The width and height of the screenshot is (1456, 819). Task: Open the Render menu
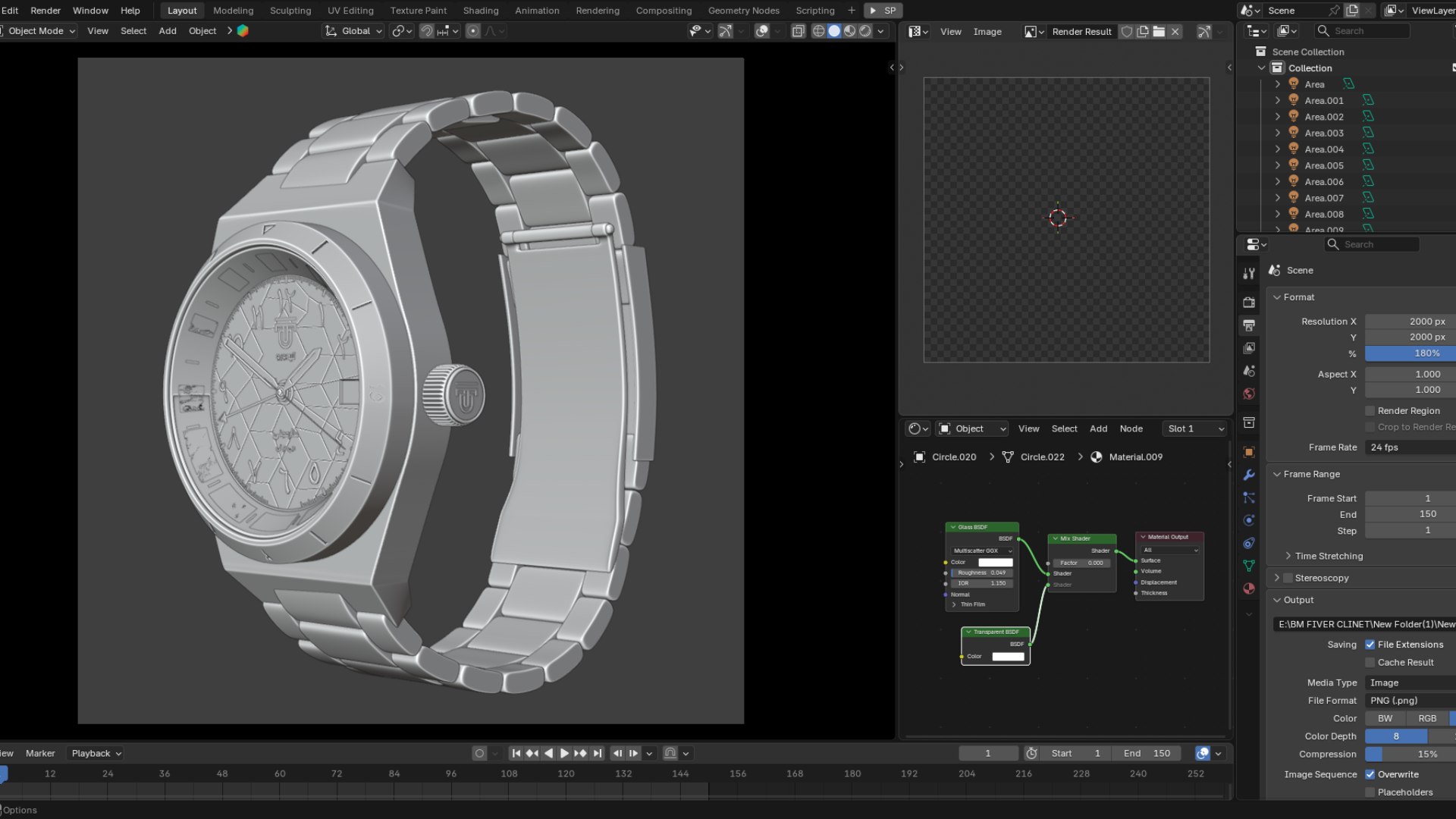click(45, 11)
